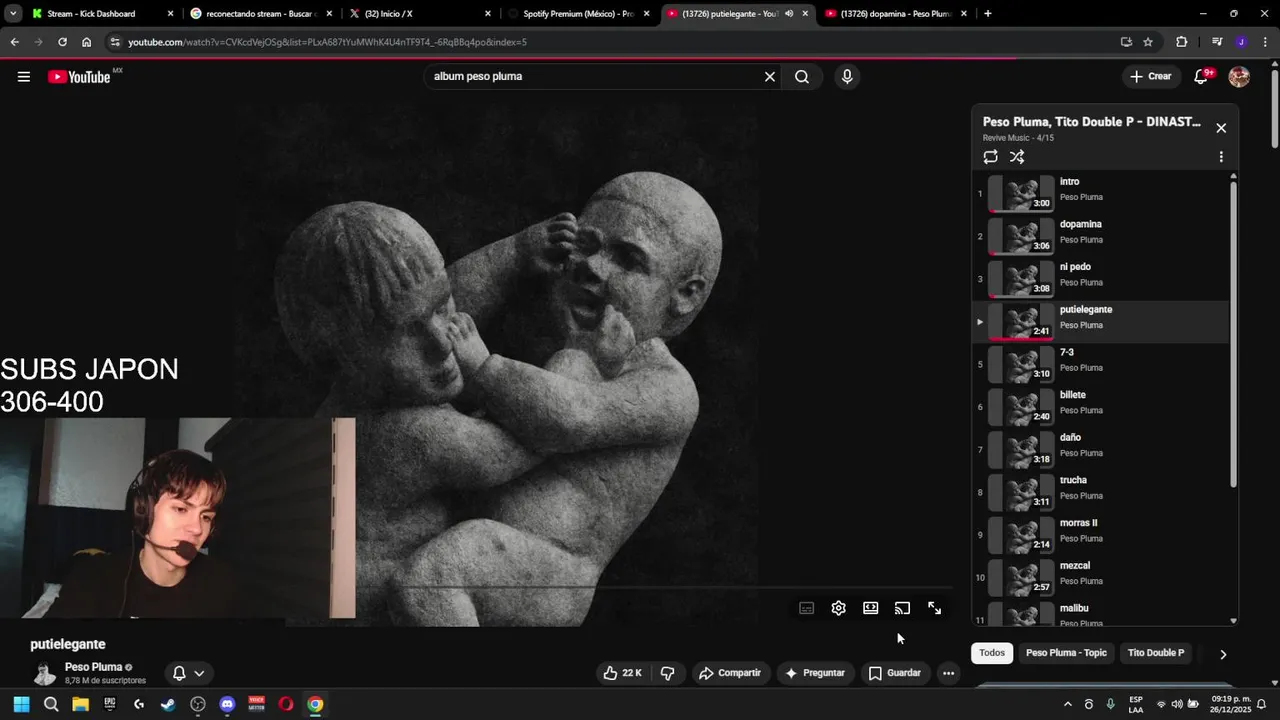Select Peso Pluma - Topic chip

point(1066,653)
